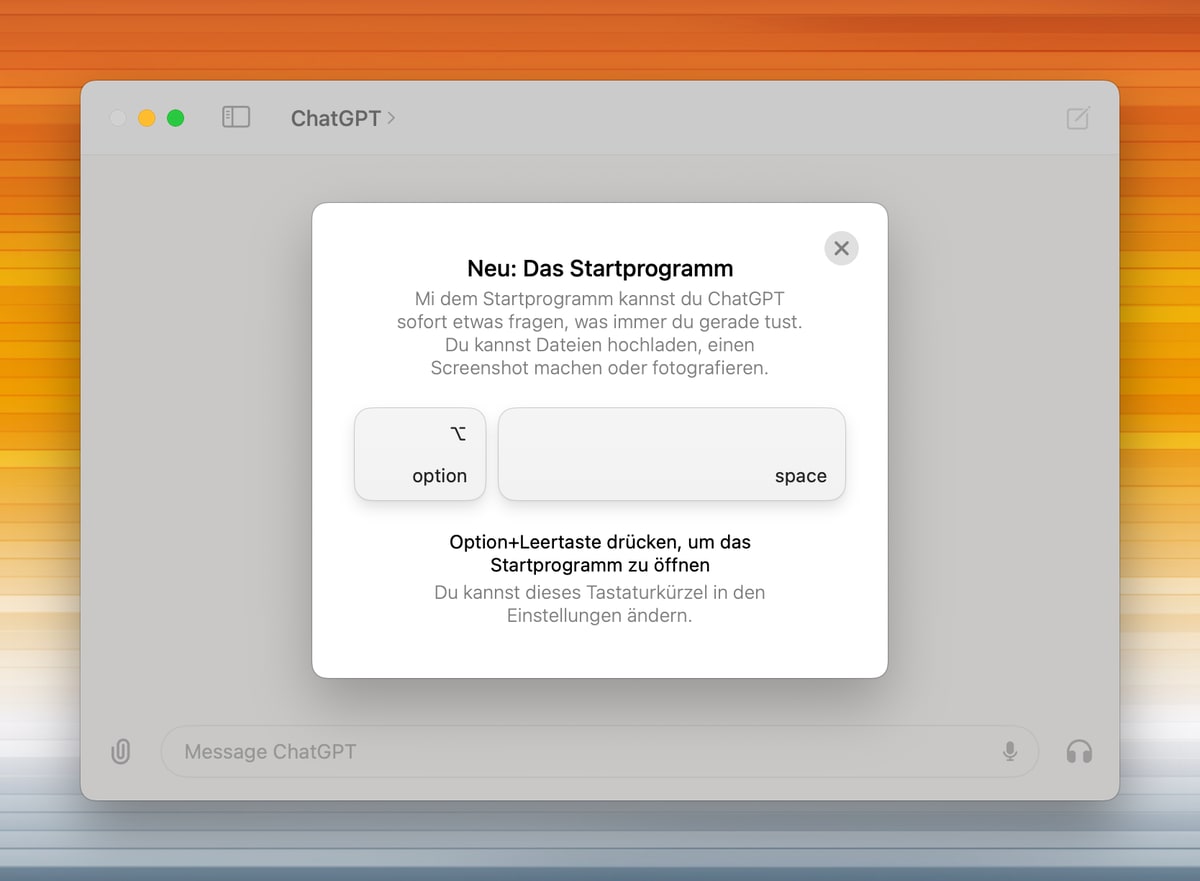The width and height of the screenshot is (1200, 881).
Task: Click the option key graphic
Action: 420,454
